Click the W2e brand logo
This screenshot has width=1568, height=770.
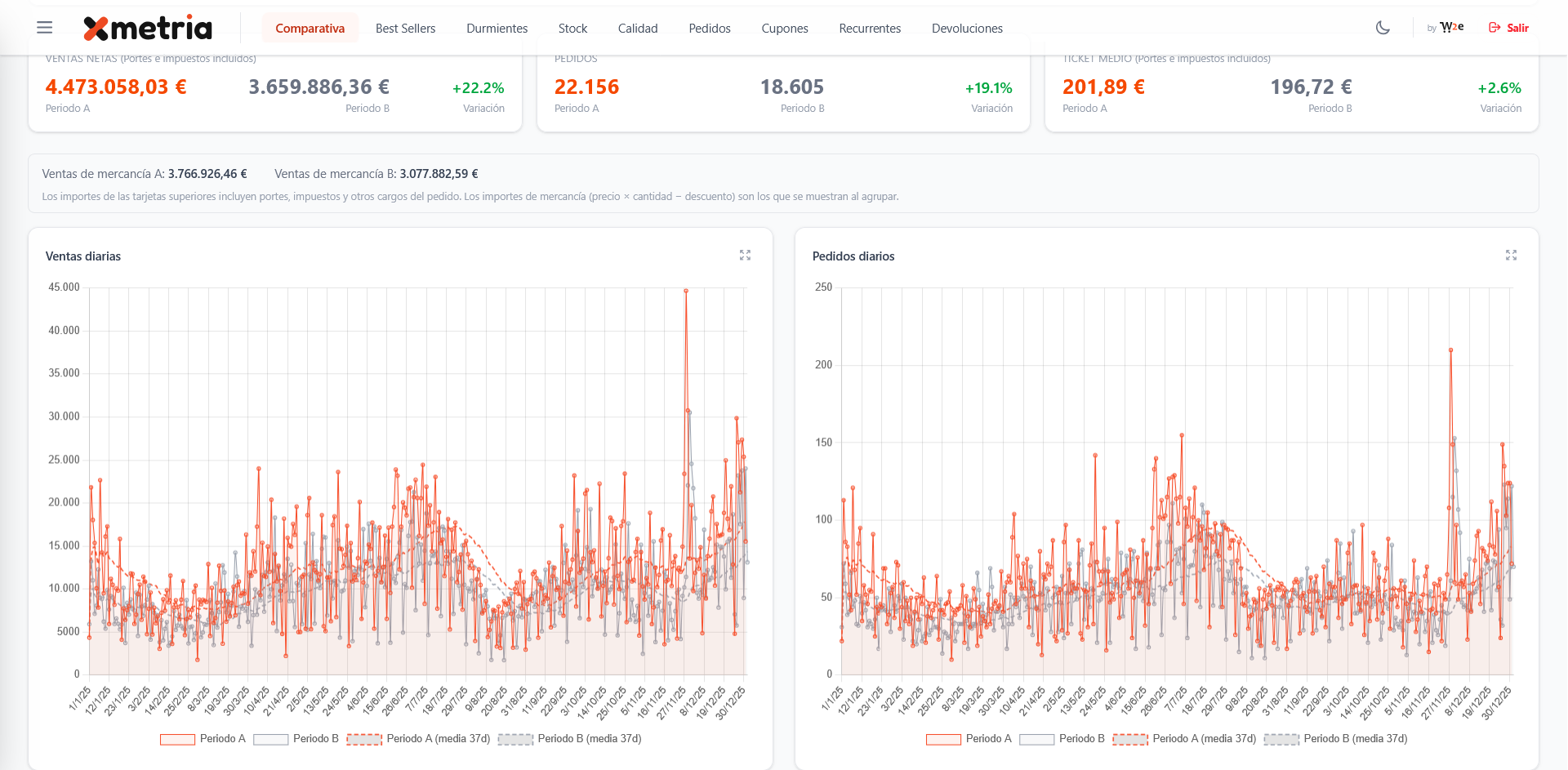pos(1451,28)
